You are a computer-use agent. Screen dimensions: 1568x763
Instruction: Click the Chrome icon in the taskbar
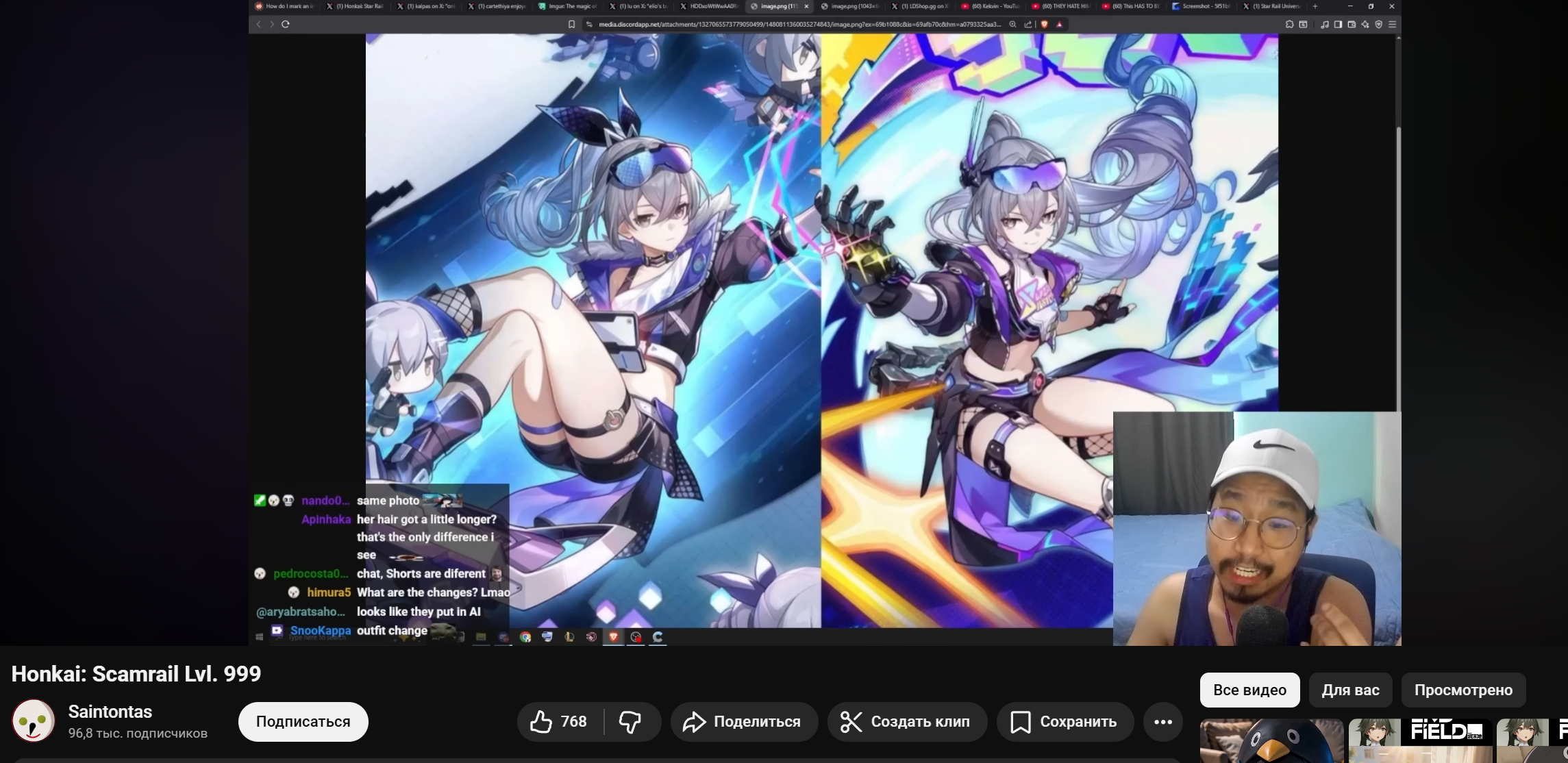click(x=525, y=637)
